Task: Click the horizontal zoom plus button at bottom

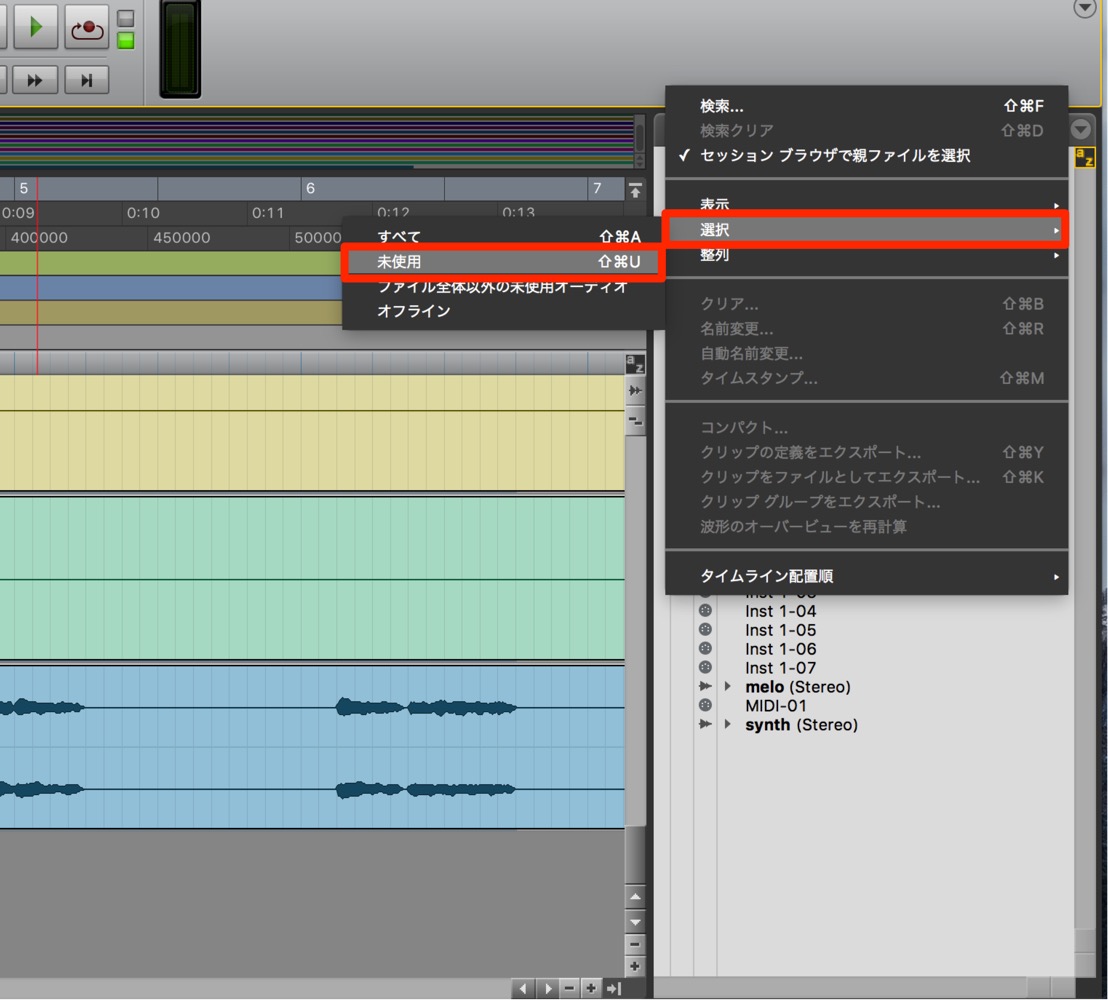Action: [591, 988]
